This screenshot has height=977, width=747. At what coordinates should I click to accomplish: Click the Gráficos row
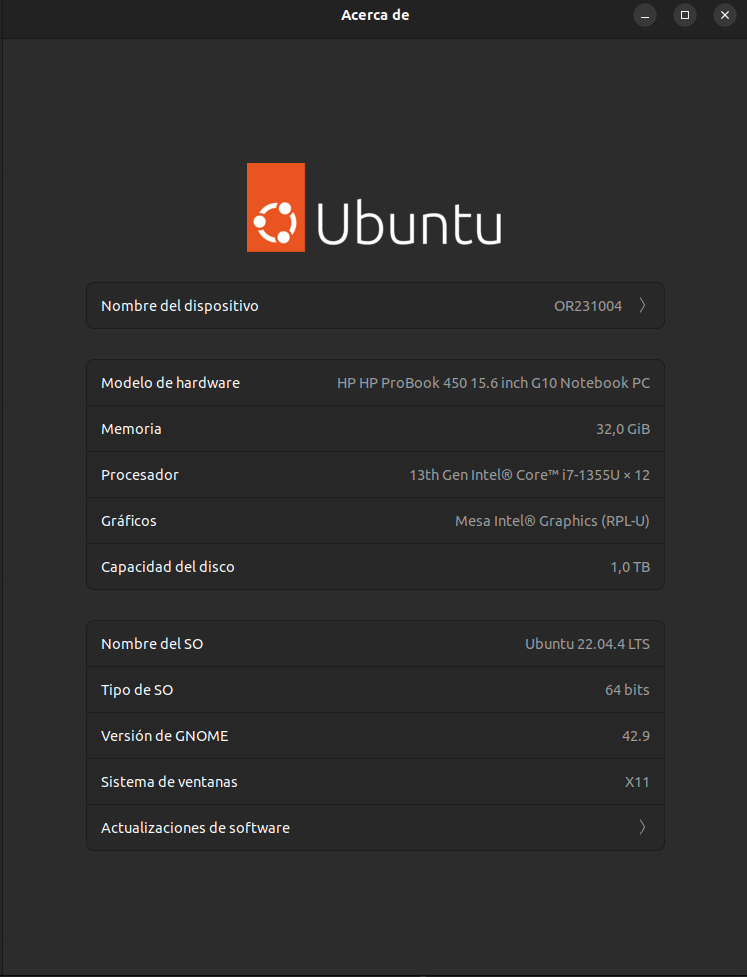(x=375, y=520)
